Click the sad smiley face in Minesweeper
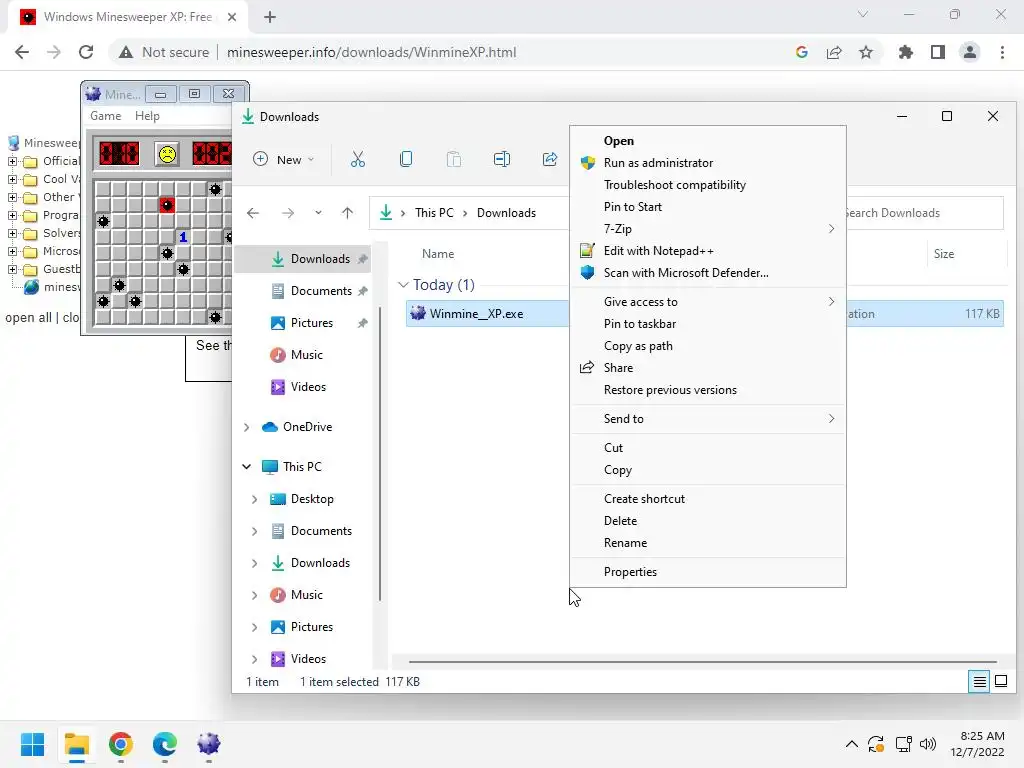1024x768 pixels. pos(167,154)
